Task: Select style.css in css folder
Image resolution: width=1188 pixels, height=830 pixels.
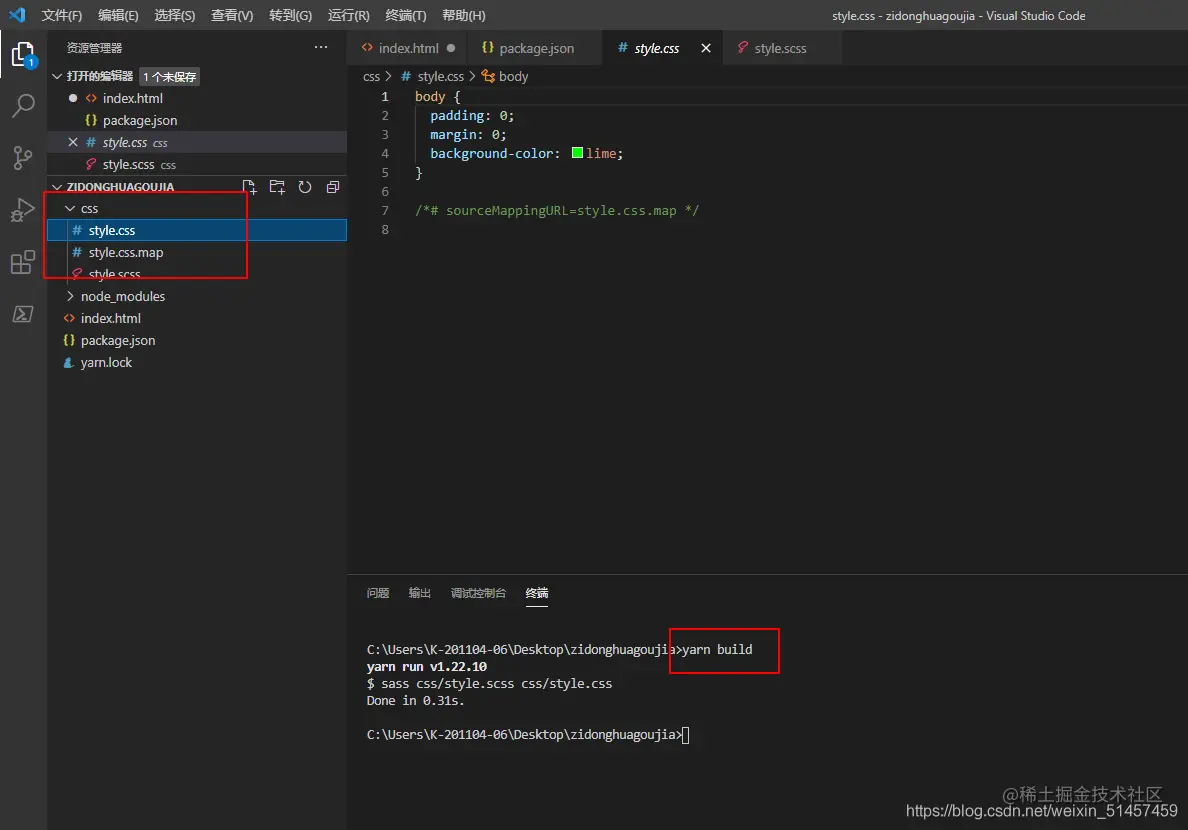Action: click(197, 230)
